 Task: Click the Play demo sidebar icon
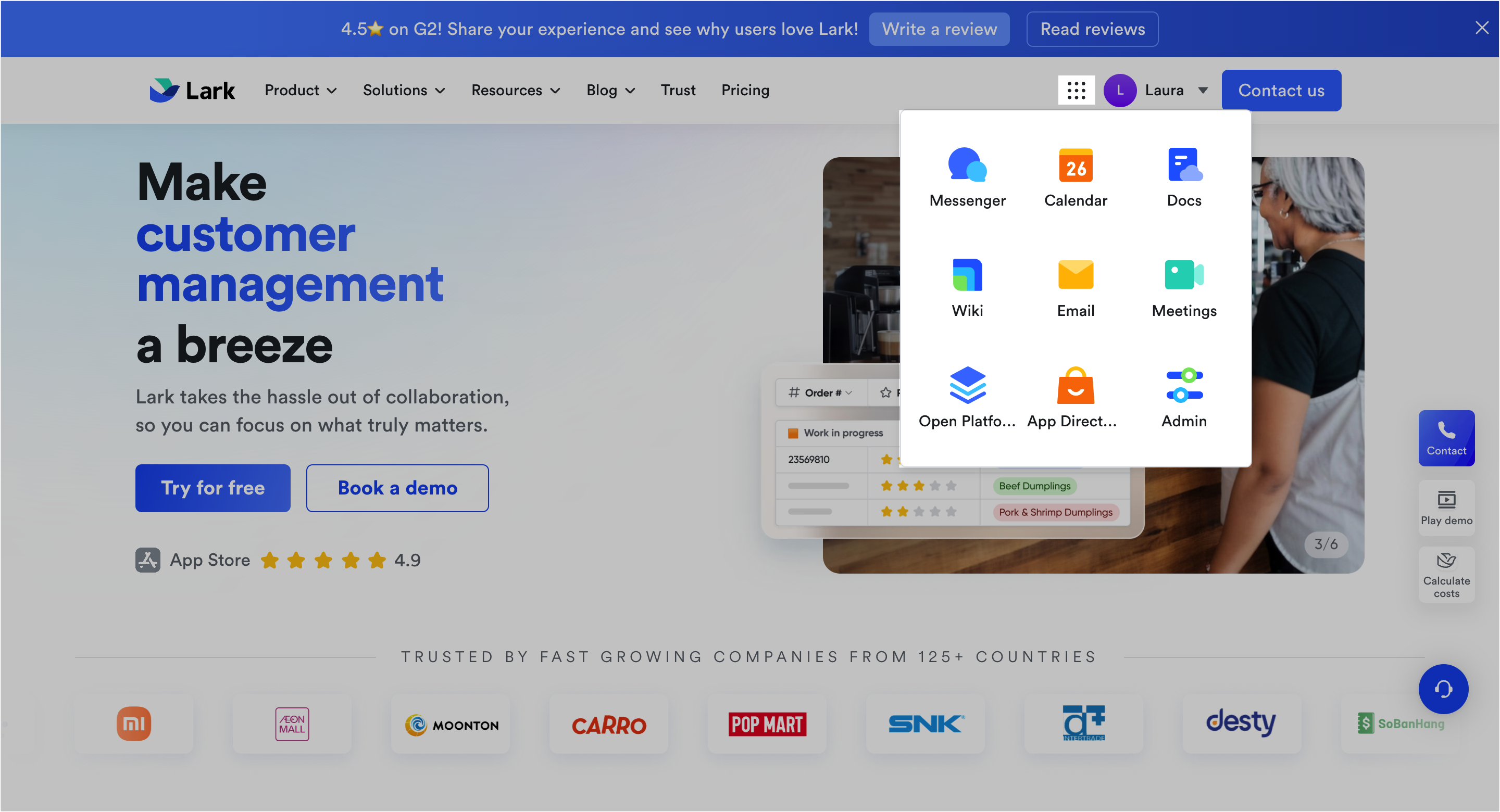(x=1446, y=508)
